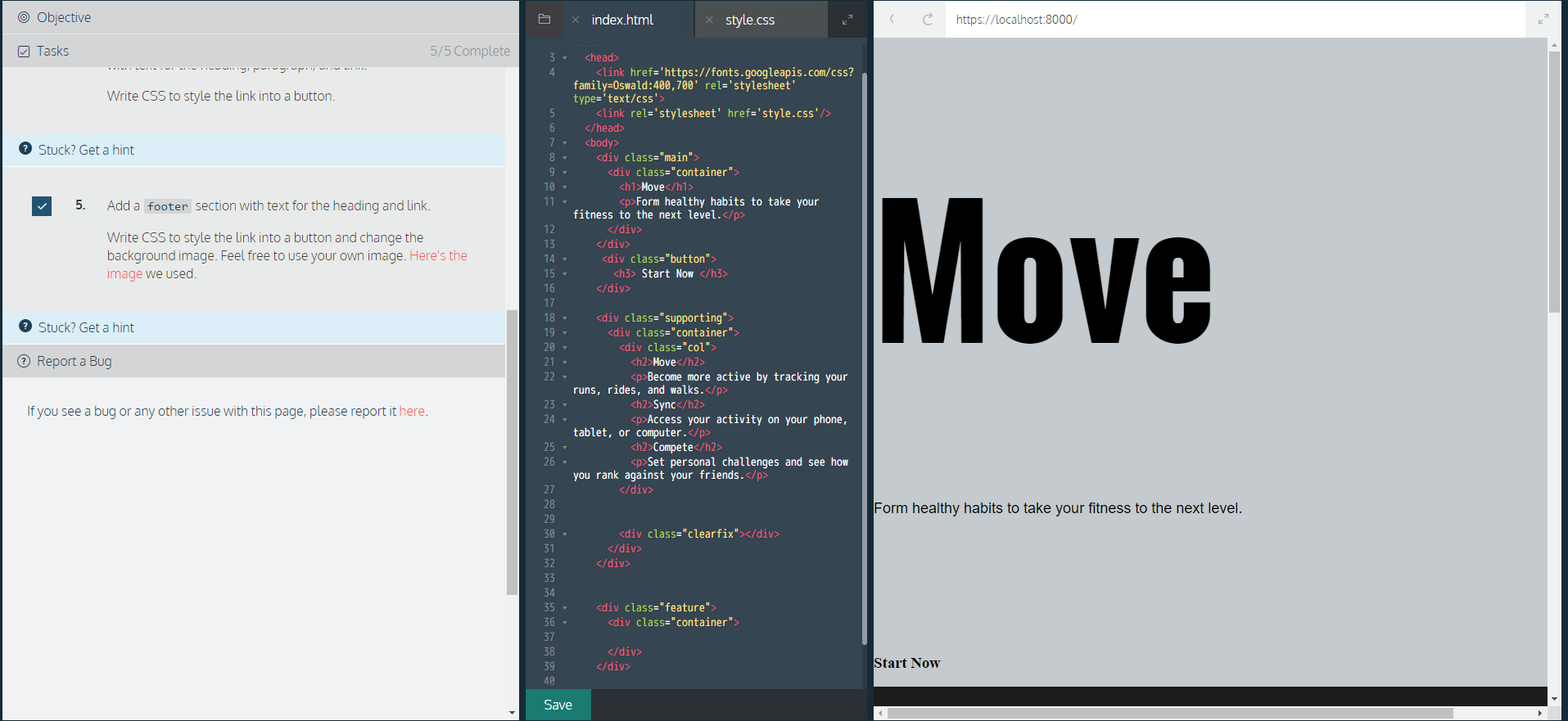Screen dimensions: 1568x721
Task: Click the Objective target icon
Action: coord(24,17)
